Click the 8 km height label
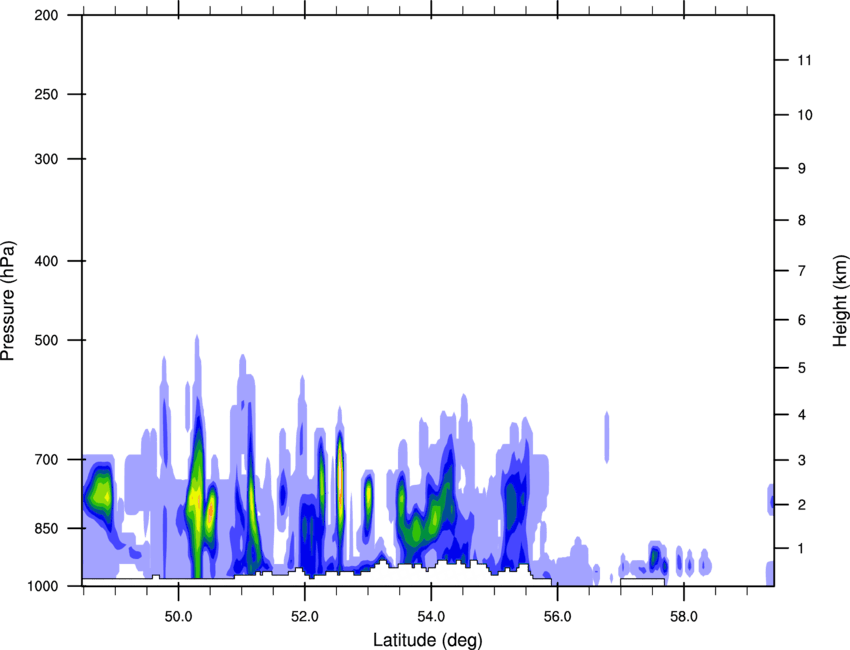850x650 pixels. [x=802, y=220]
